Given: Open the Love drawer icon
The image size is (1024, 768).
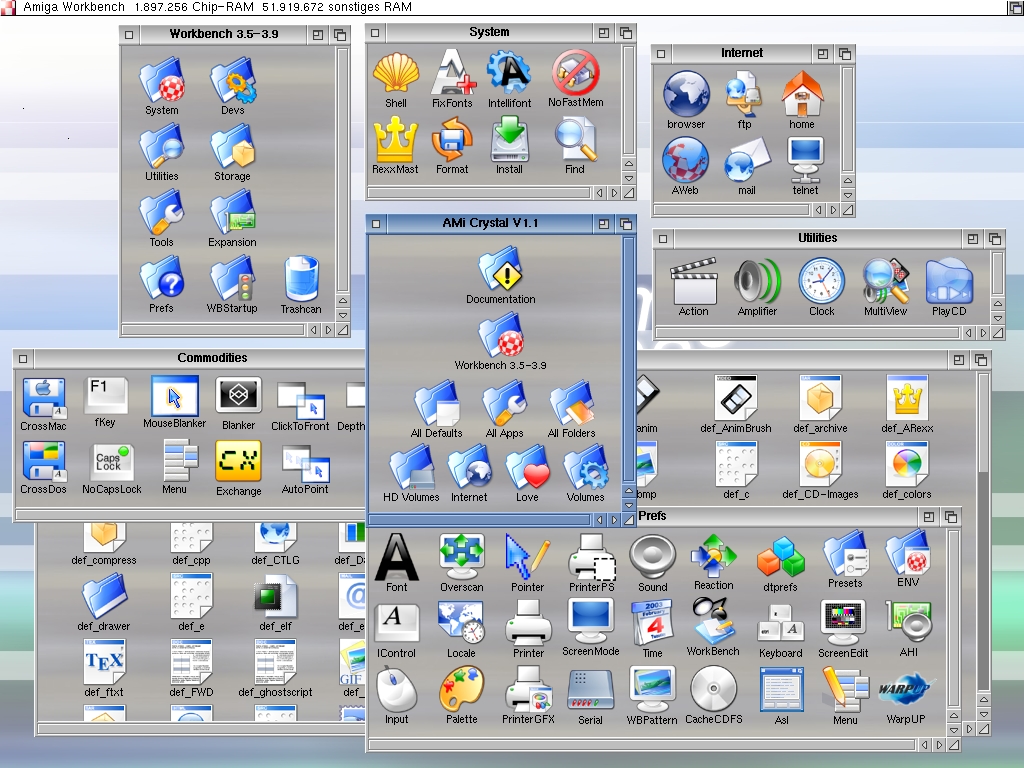Looking at the screenshot, I should pos(527,470).
